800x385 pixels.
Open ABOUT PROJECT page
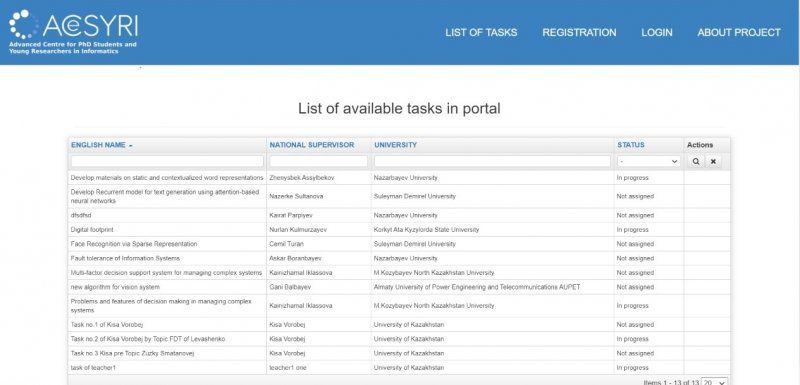(x=739, y=33)
